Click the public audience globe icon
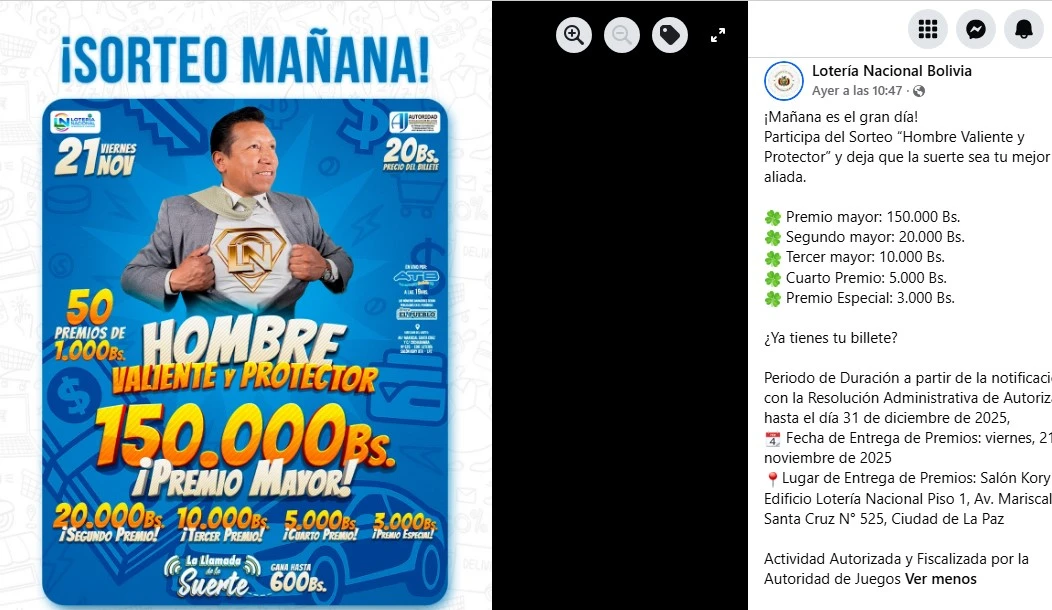Image resolution: width=1052 pixels, height=610 pixels. tap(918, 91)
